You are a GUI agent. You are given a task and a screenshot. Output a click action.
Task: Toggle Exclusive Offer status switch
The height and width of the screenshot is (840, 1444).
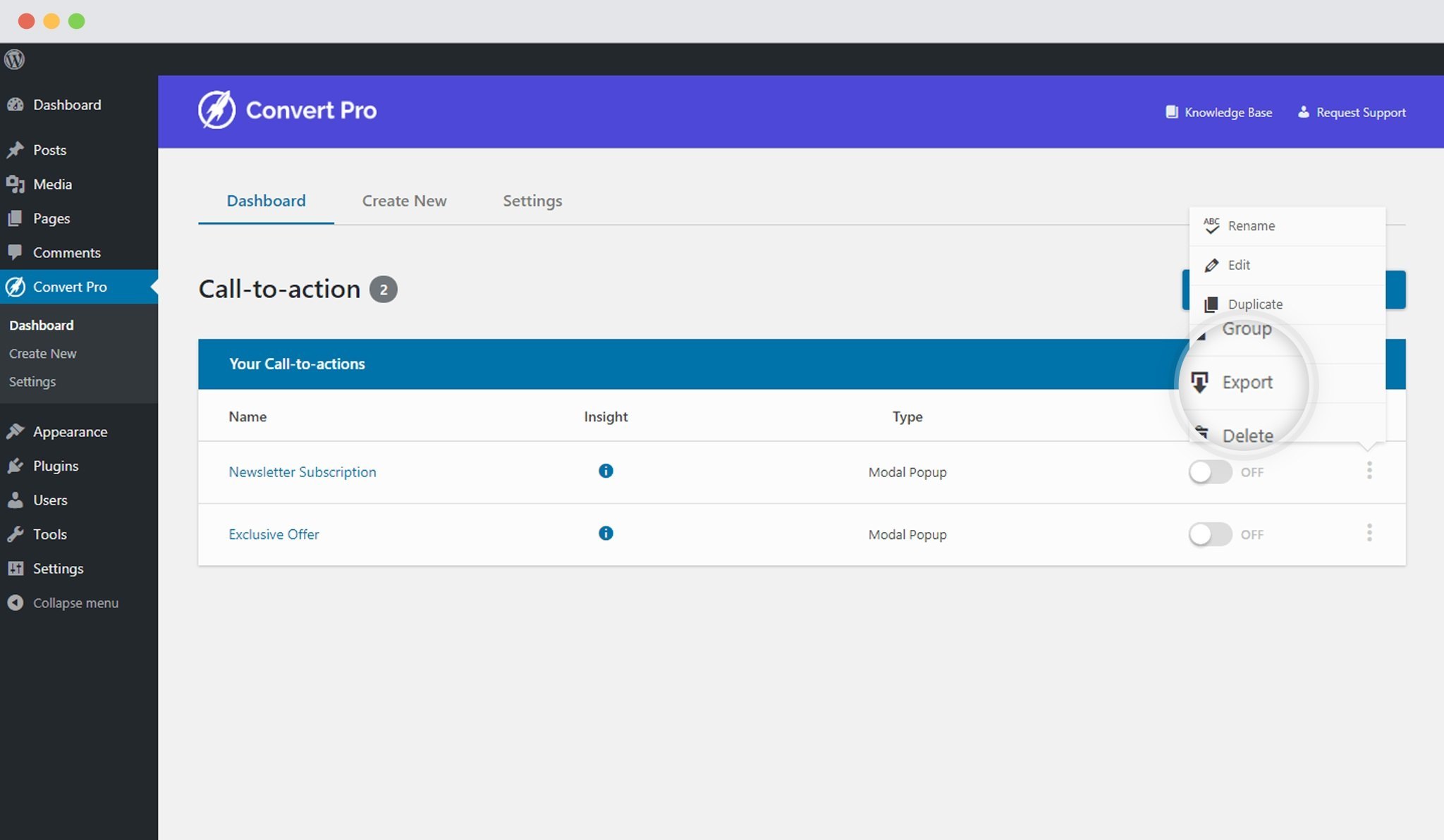pos(1210,534)
